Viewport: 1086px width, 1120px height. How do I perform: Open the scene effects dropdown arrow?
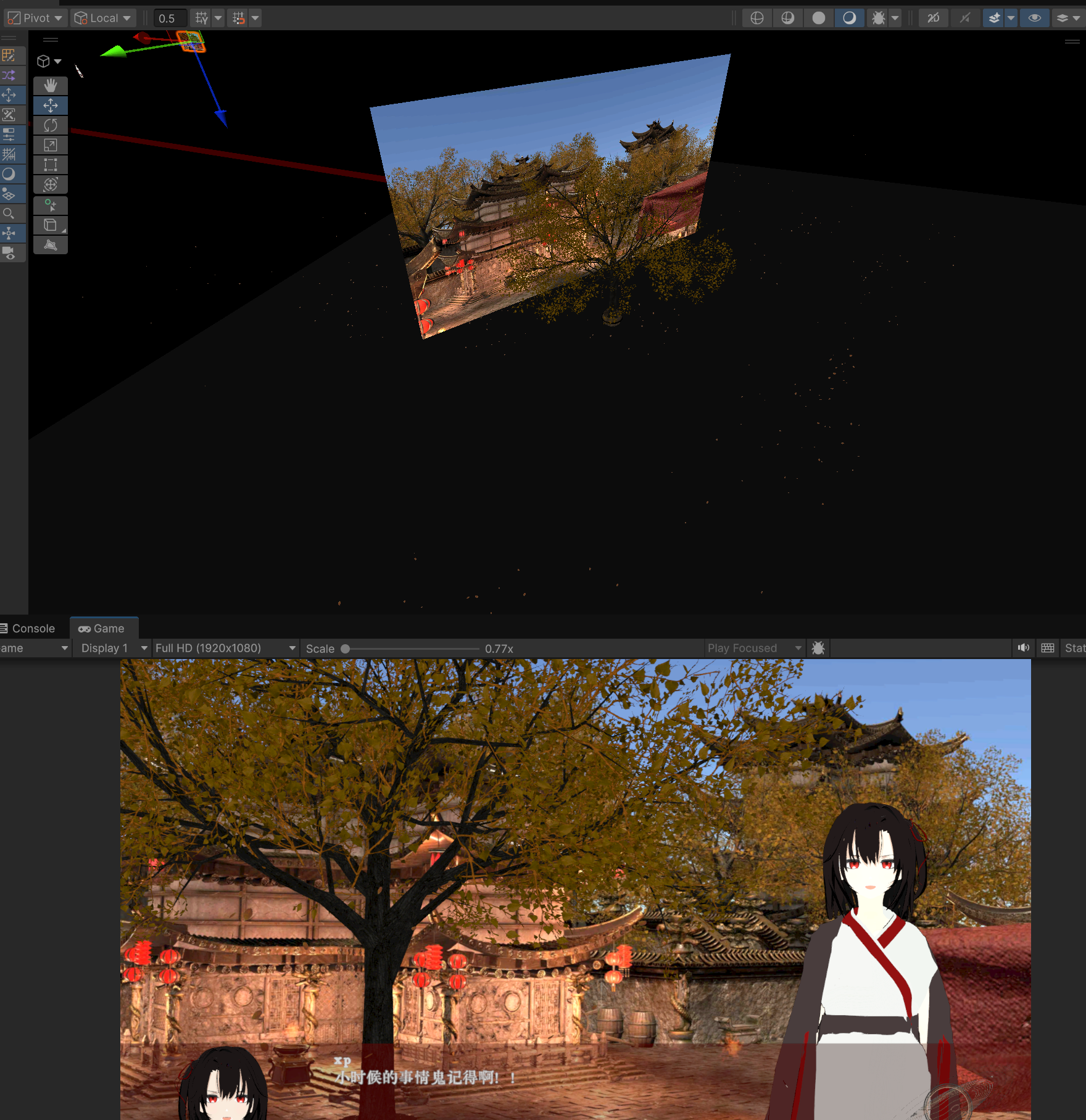[1011, 18]
